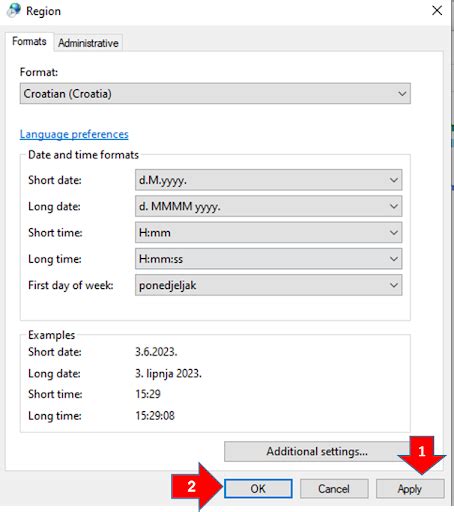
Task: Click the Apply button
Action: (410, 489)
